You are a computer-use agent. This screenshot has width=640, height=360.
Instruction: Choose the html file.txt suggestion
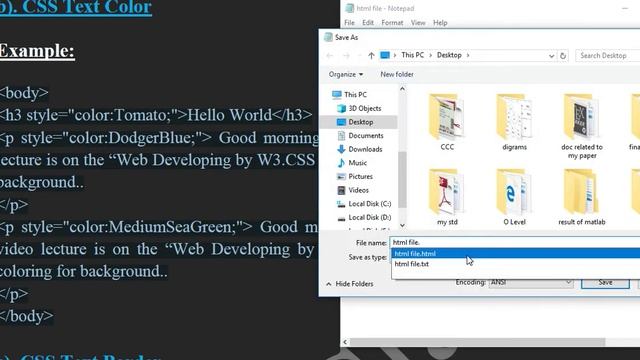pos(516,264)
